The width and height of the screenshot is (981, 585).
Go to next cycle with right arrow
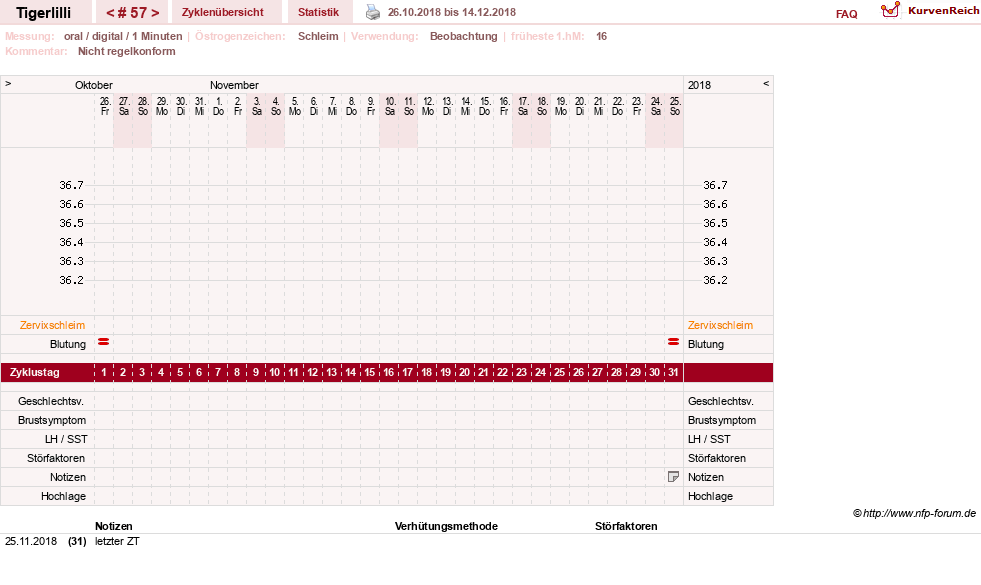[155, 13]
